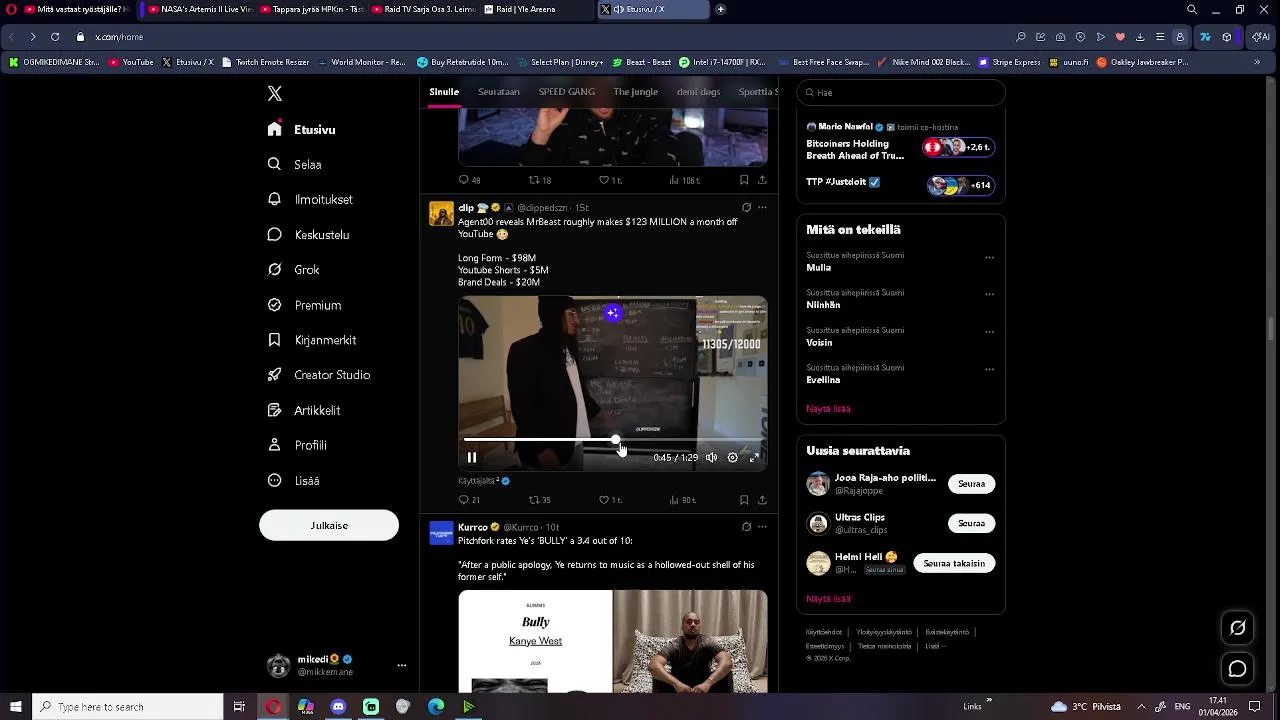The width and height of the screenshot is (1280, 720).
Task: Go to Etusivu in sidebar
Action: pyautogui.click(x=301, y=130)
